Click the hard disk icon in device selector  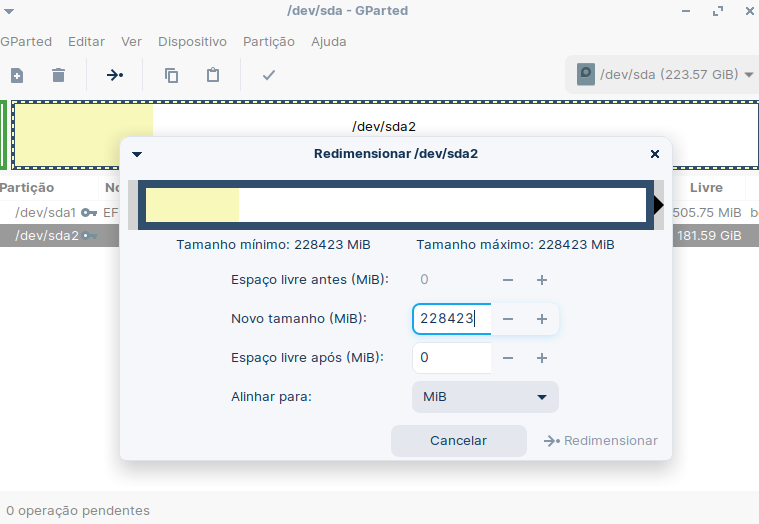click(x=586, y=75)
